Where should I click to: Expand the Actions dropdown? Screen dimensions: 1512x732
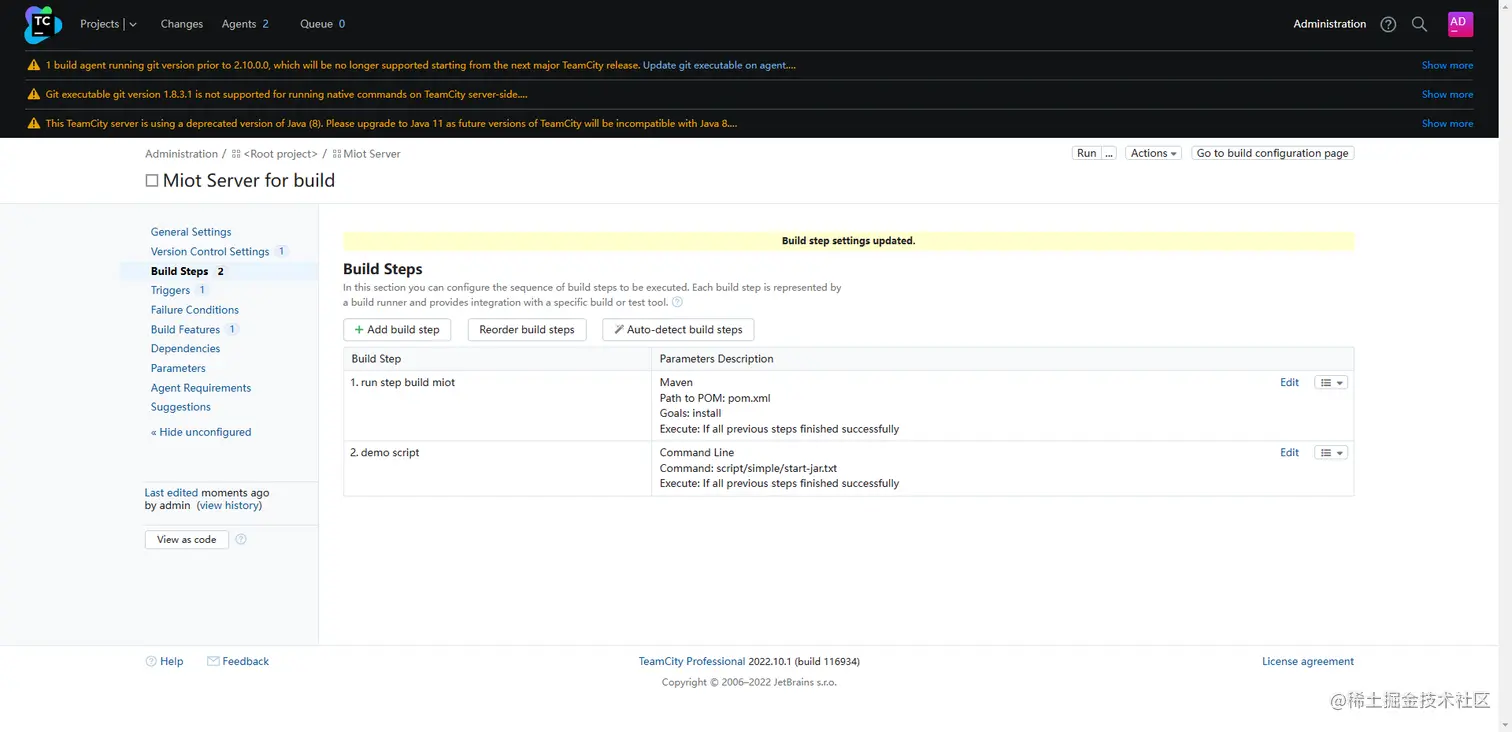pos(1154,153)
